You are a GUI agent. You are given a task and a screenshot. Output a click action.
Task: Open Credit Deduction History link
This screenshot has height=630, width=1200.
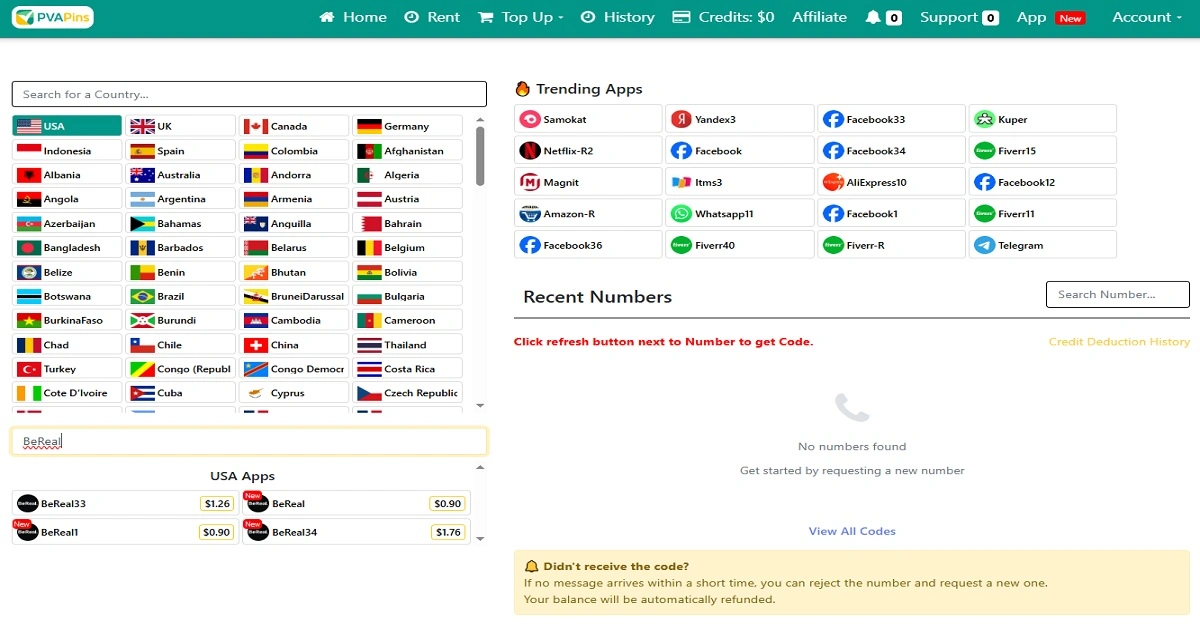click(1119, 342)
